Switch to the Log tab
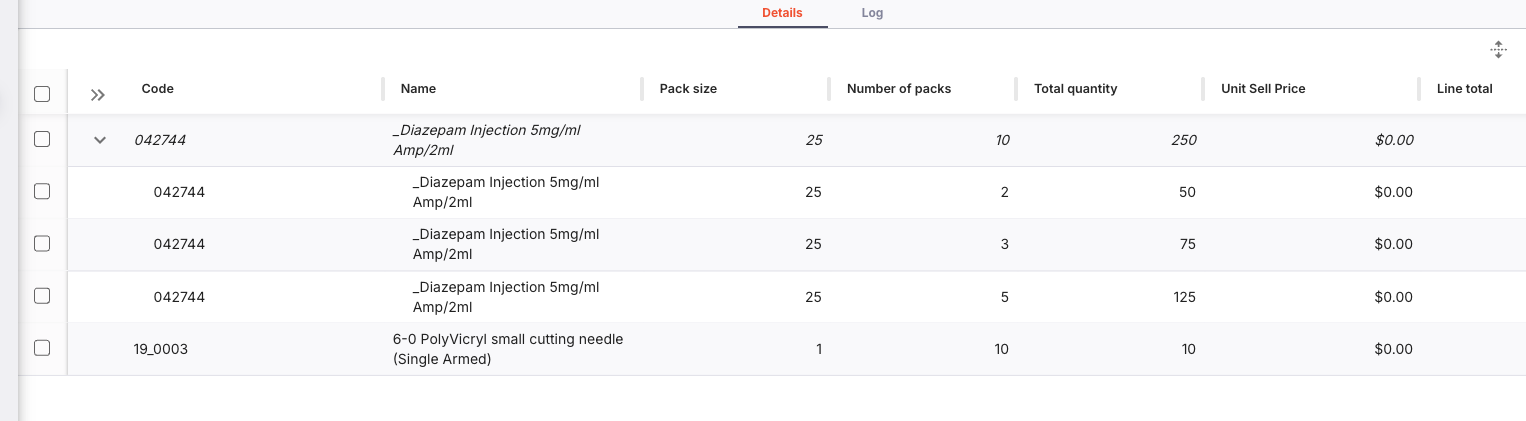 (872, 13)
